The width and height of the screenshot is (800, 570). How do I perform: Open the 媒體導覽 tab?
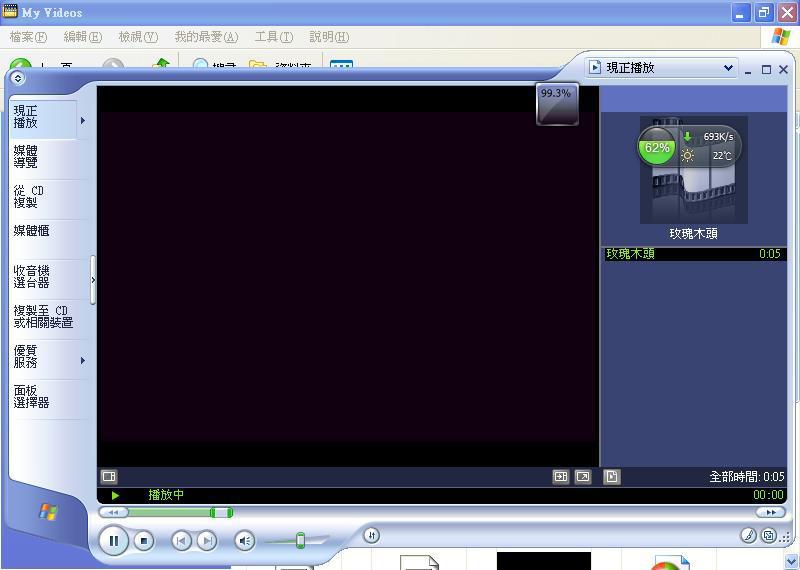26,156
